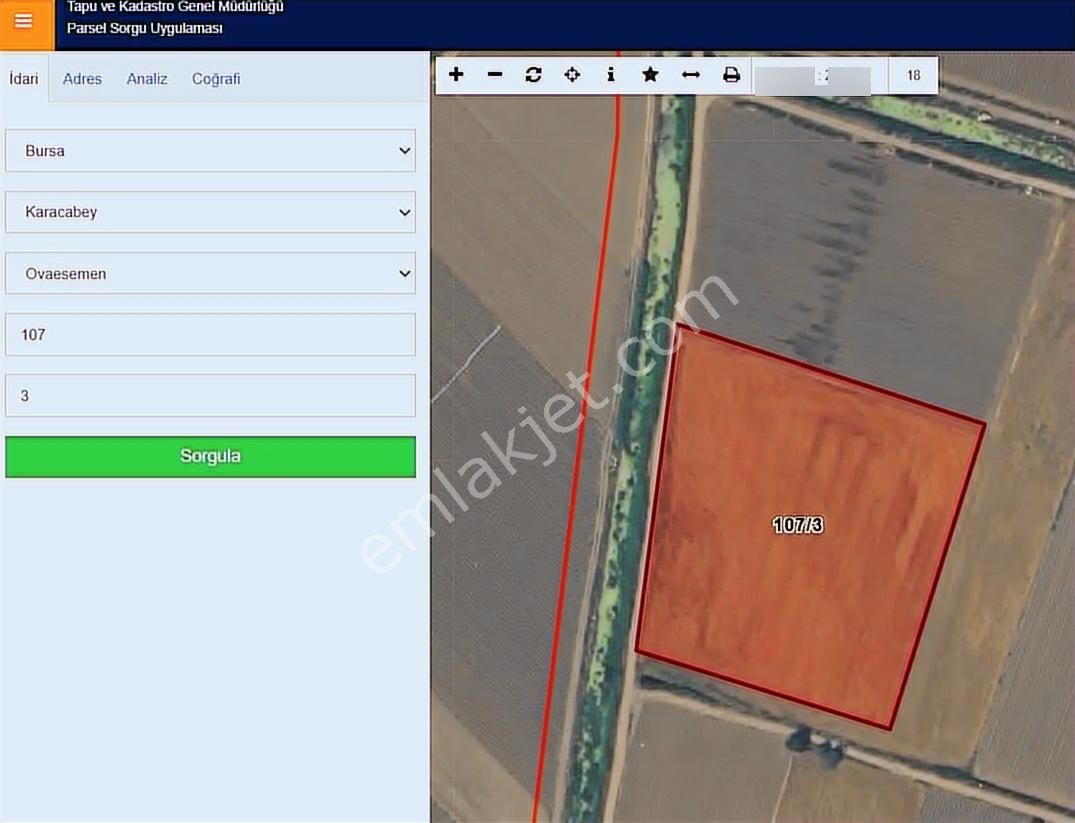Click the info icon in map toolbar
The width and height of the screenshot is (1075, 823).
click(611, 75)
